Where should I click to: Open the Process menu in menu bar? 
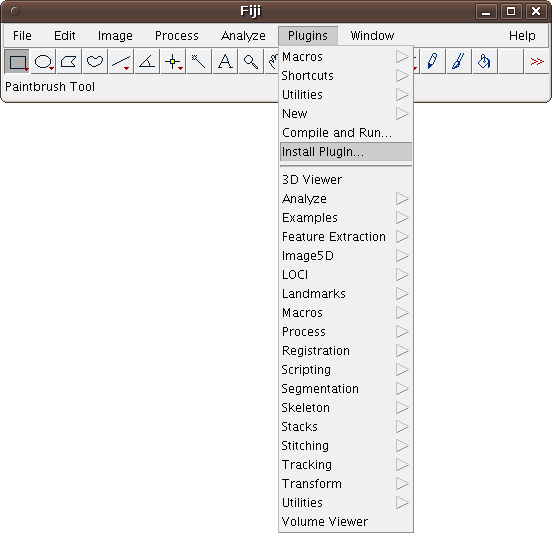coord(177,36)
